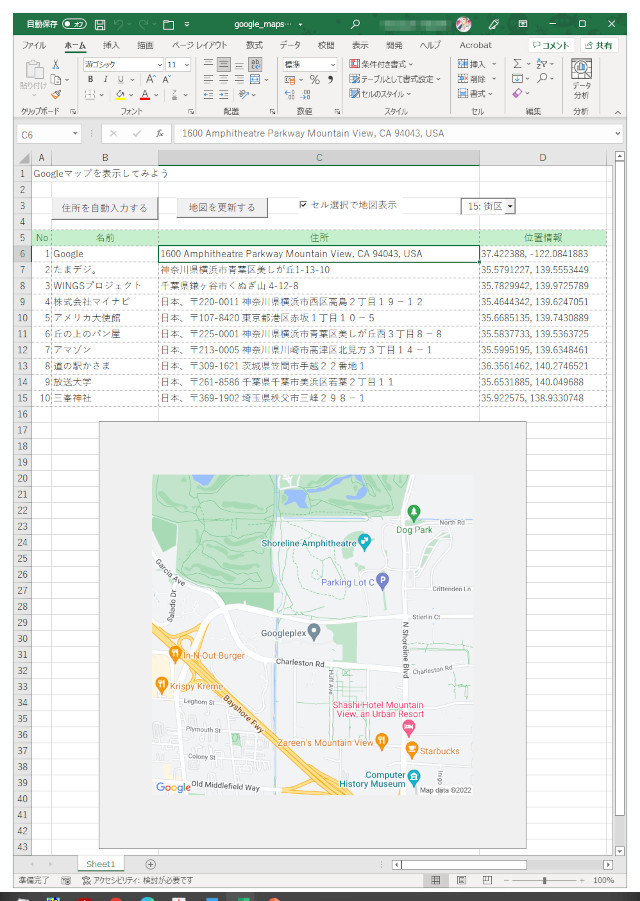
Task: Uncheck セル選択で地図表示 checkbox
Action: coord(303,205)
